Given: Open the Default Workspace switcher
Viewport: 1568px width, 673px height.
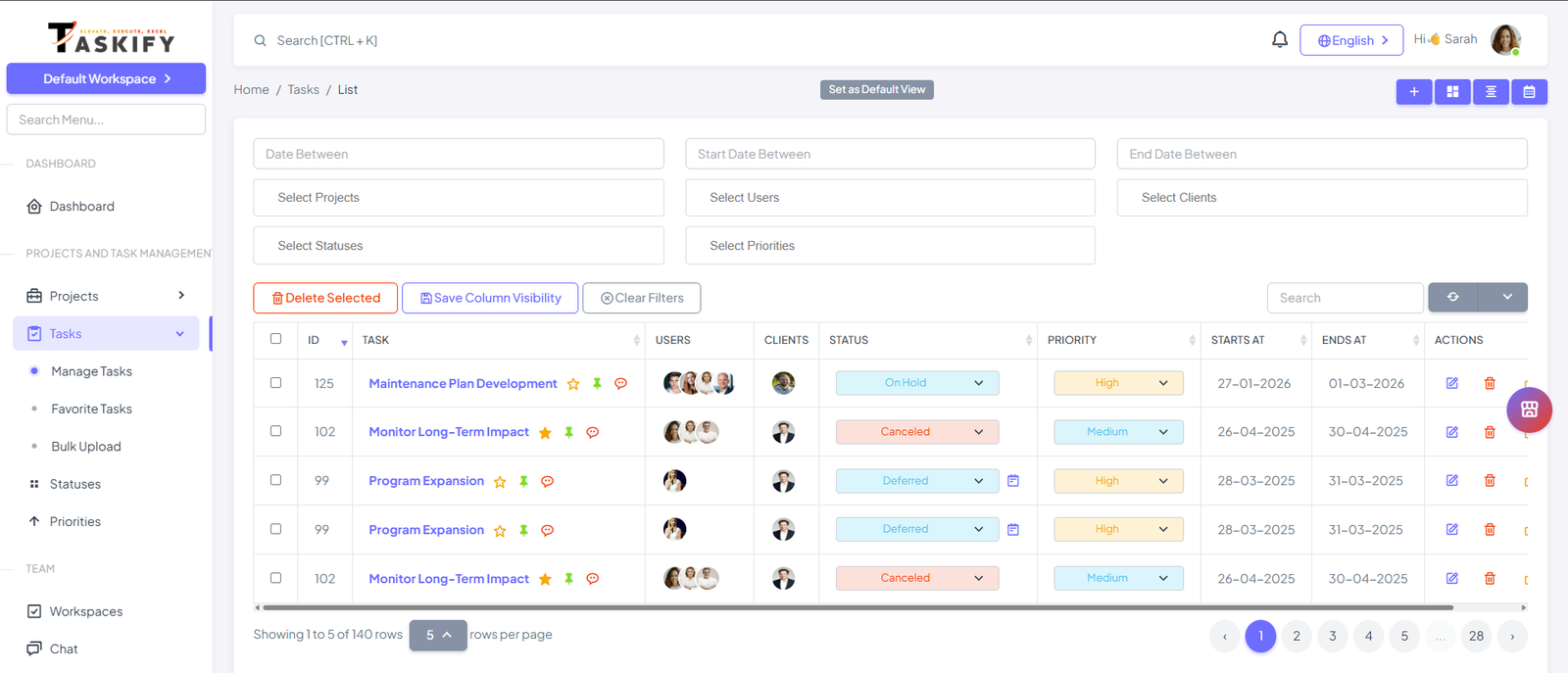Looking at the screenshot, I should pyautogui.click(x=106, y=78).
